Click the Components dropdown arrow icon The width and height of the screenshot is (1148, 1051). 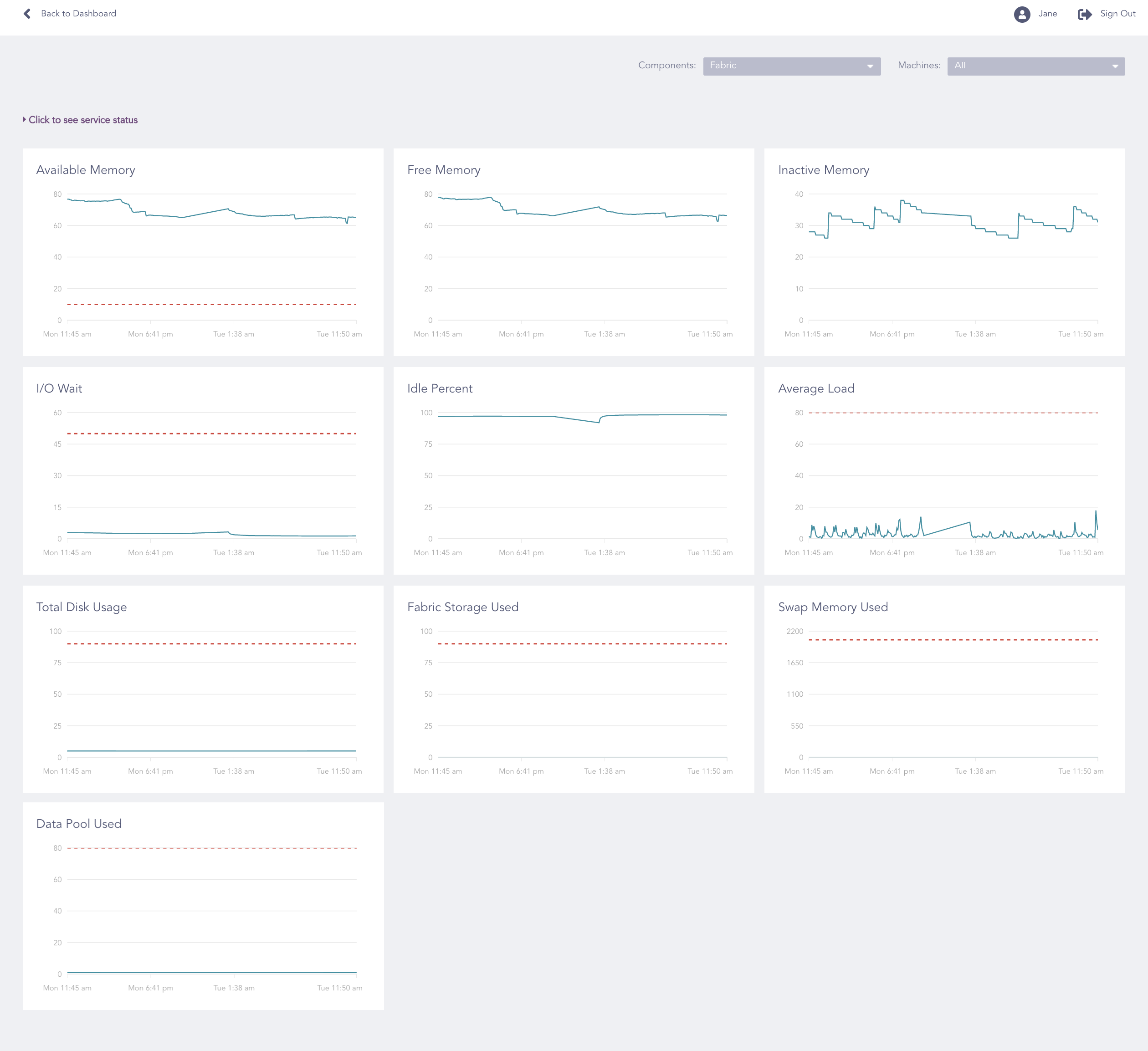tap(870, 66)
